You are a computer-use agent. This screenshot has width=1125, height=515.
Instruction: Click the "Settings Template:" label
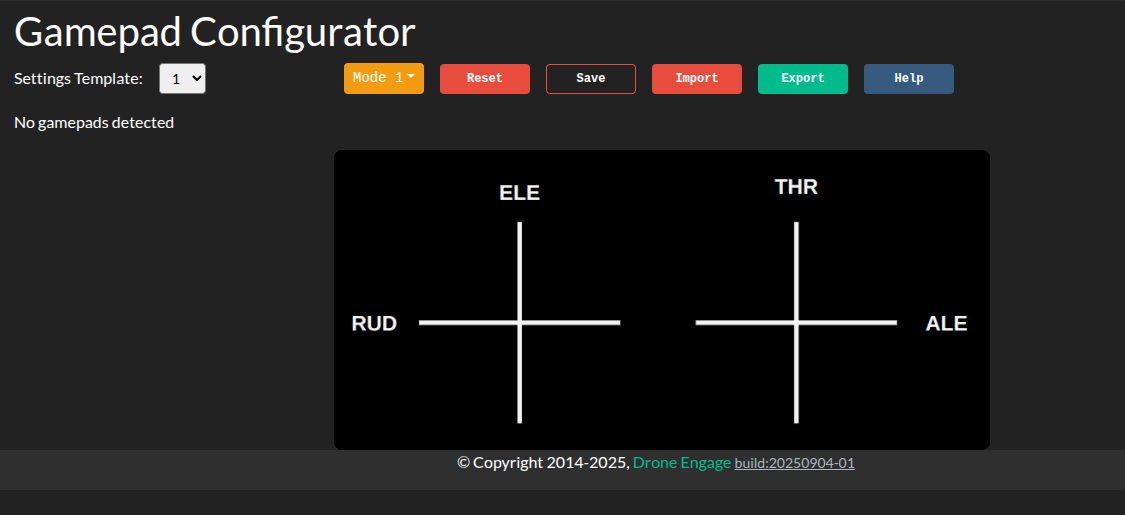click(78, 78)
